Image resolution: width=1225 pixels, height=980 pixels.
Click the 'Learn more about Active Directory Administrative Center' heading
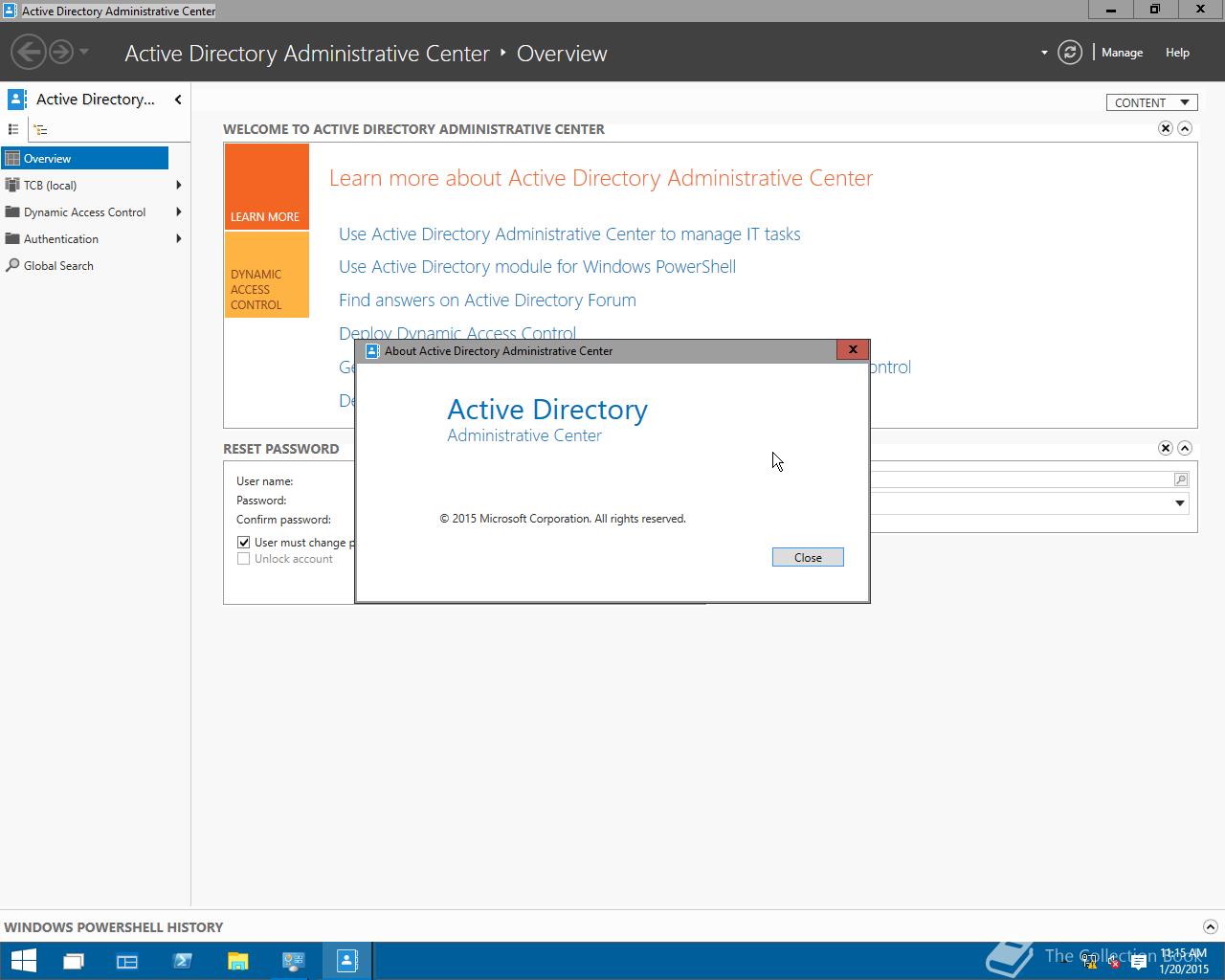(x=601, y=178)
